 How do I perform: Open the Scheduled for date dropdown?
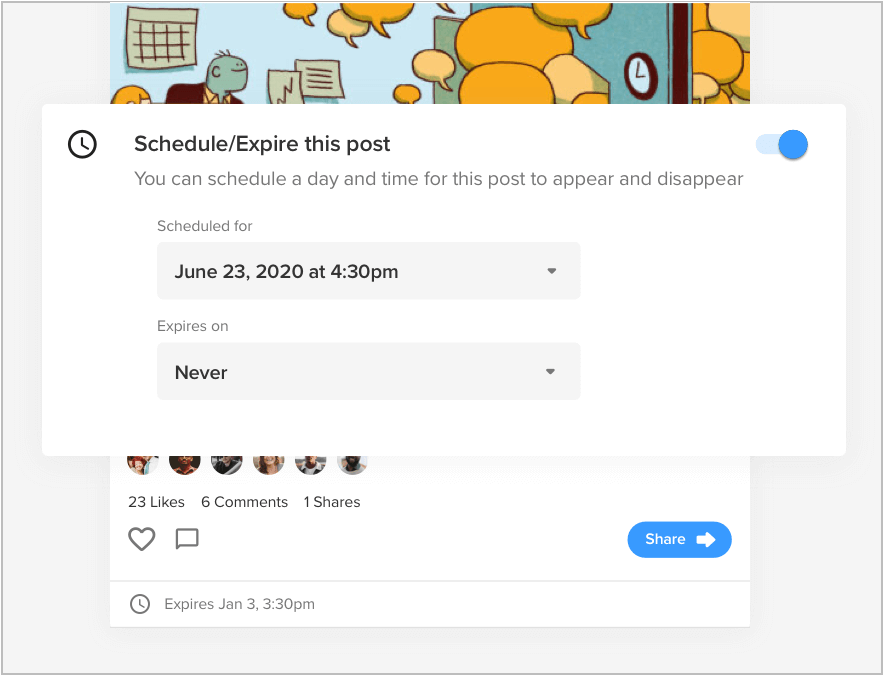point(368,271)
